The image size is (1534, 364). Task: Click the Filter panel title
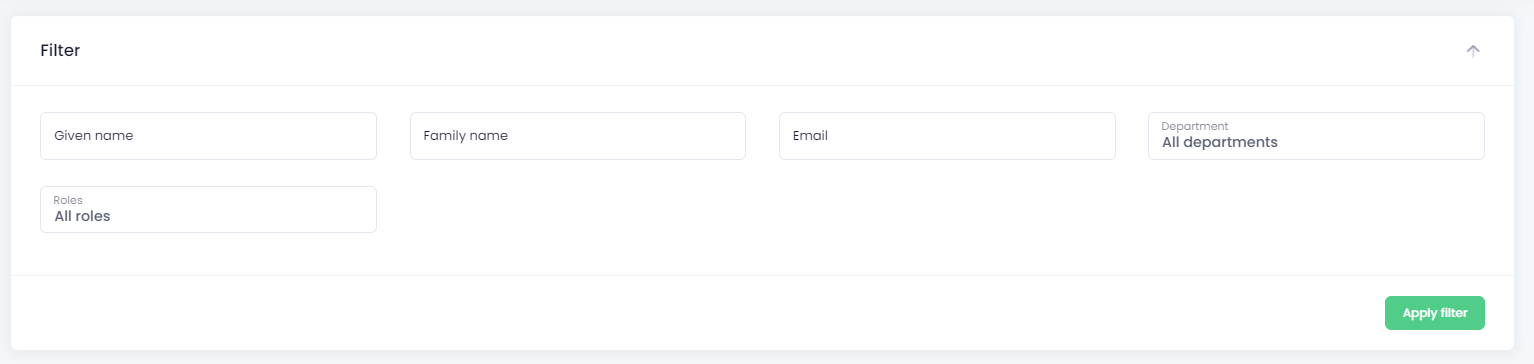tap(60, 50)
